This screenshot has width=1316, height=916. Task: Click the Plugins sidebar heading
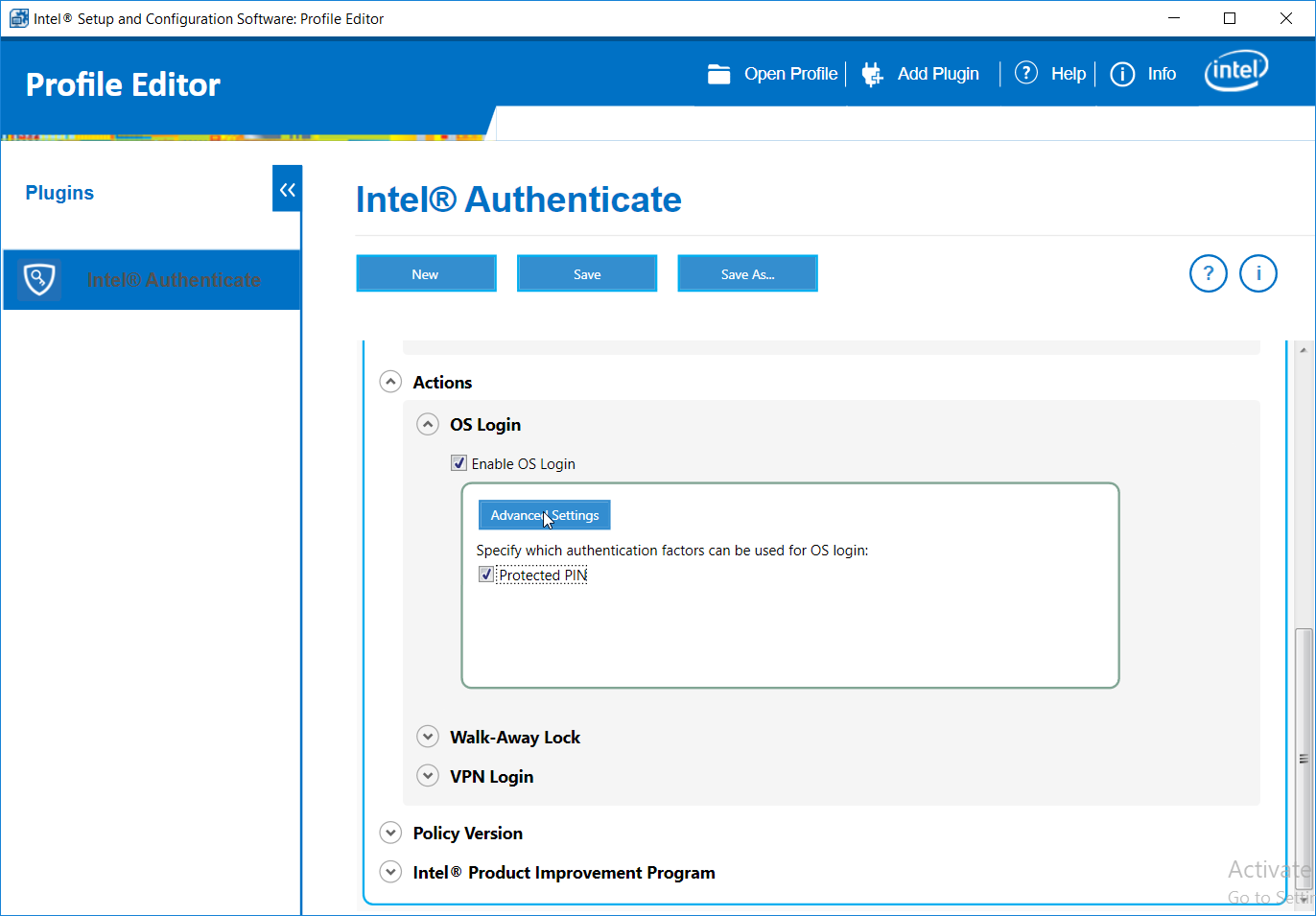pyautogui.click(x=59, y=193)
